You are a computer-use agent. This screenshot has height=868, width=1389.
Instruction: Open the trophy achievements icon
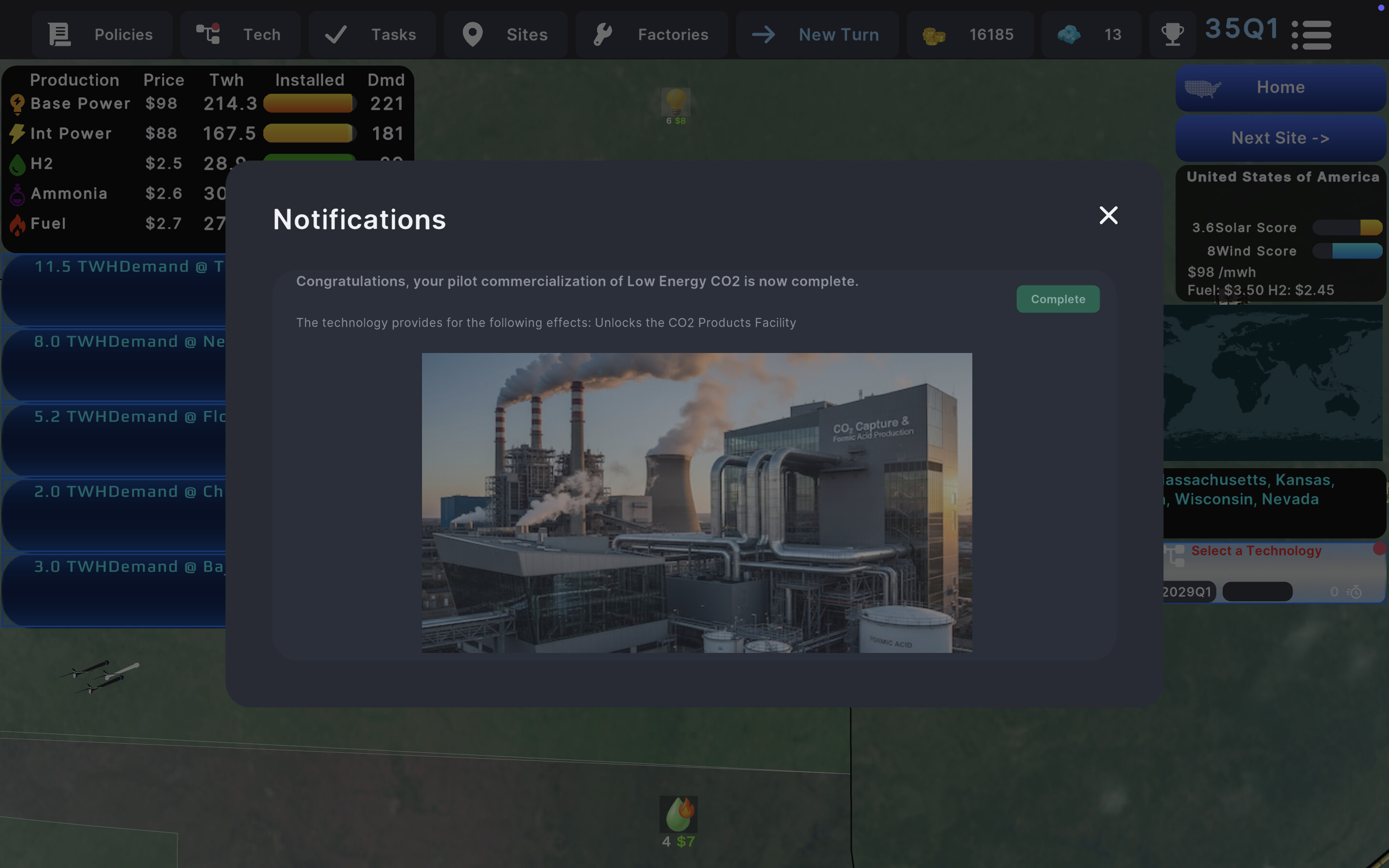point(1172,34)
